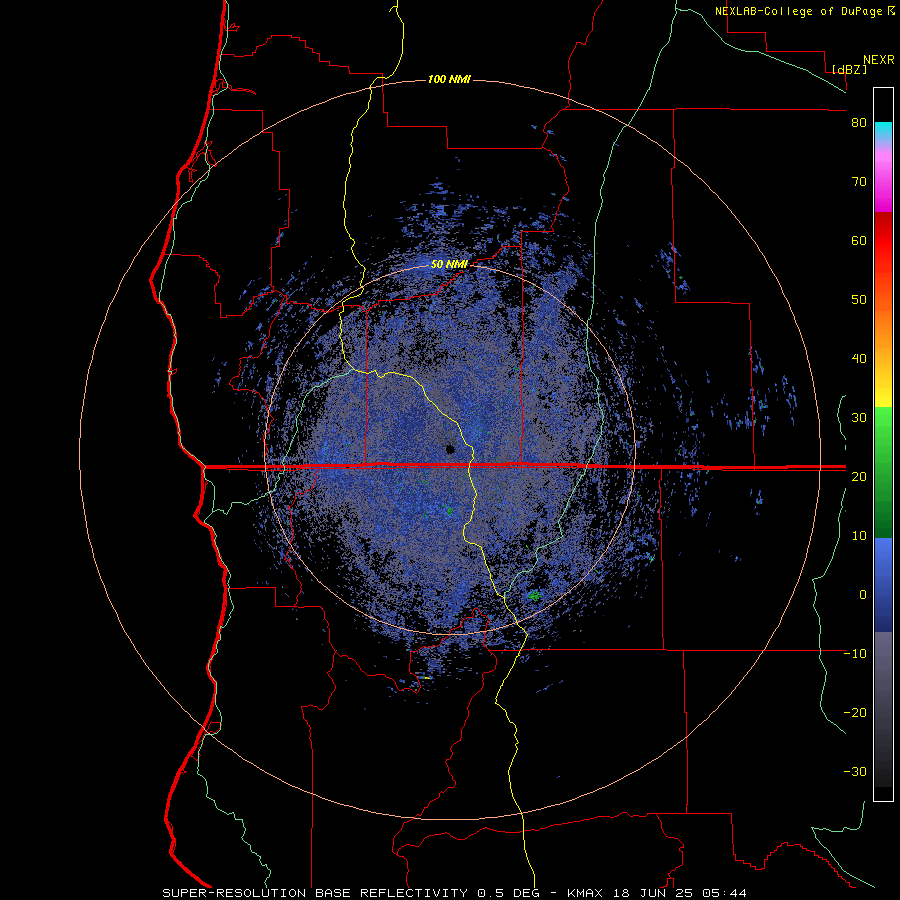Click the 20 value on the dBZ scale

point(859,476)
